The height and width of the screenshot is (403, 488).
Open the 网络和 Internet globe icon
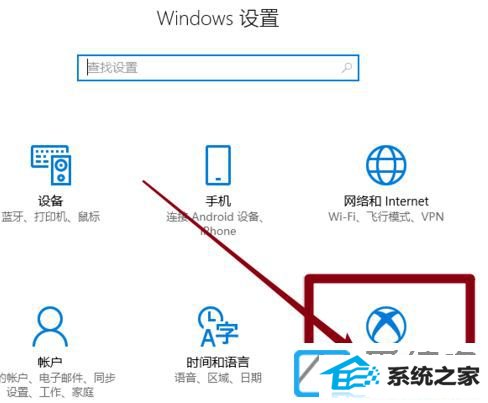coord(386,165)
